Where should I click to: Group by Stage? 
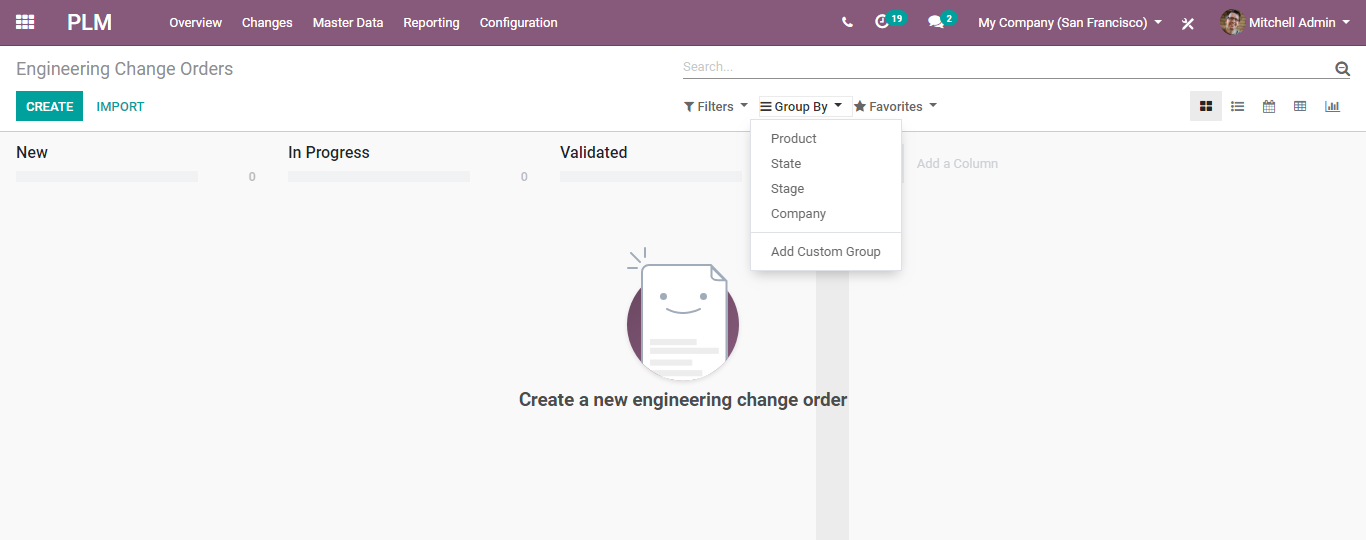tap(826, 189)
